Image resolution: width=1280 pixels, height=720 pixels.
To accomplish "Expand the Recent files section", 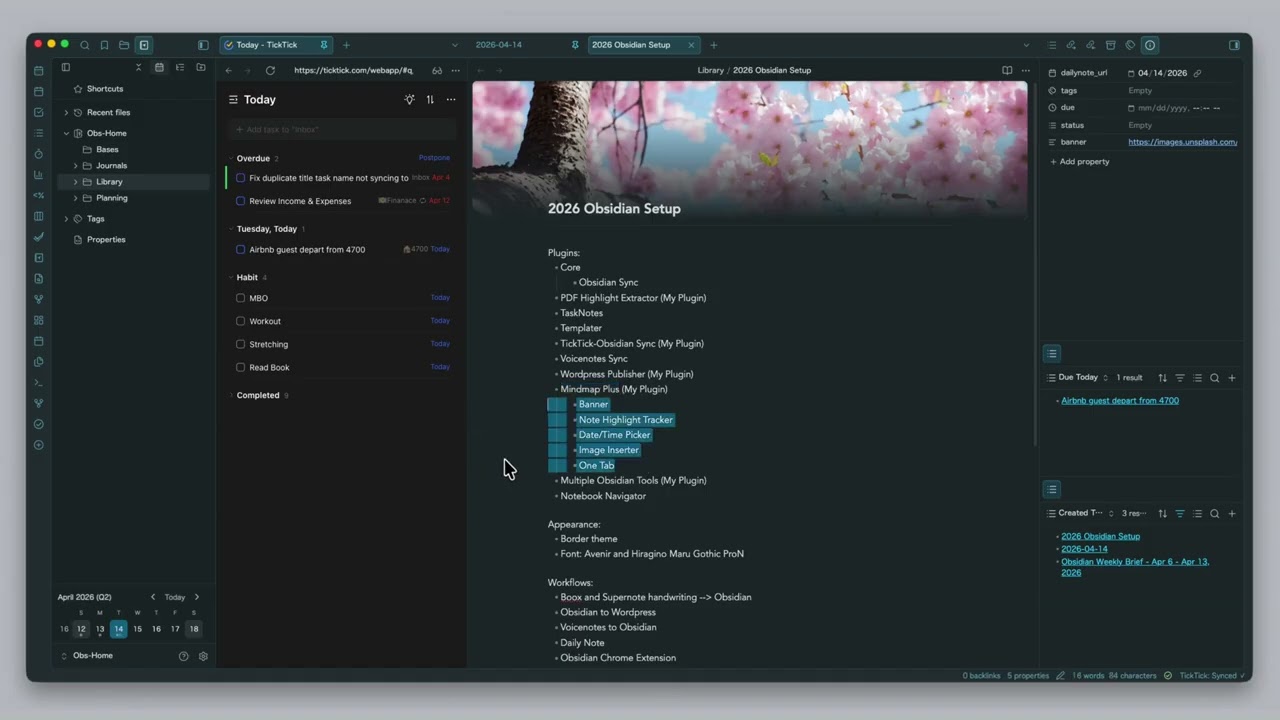I will (x=66, y=113).
